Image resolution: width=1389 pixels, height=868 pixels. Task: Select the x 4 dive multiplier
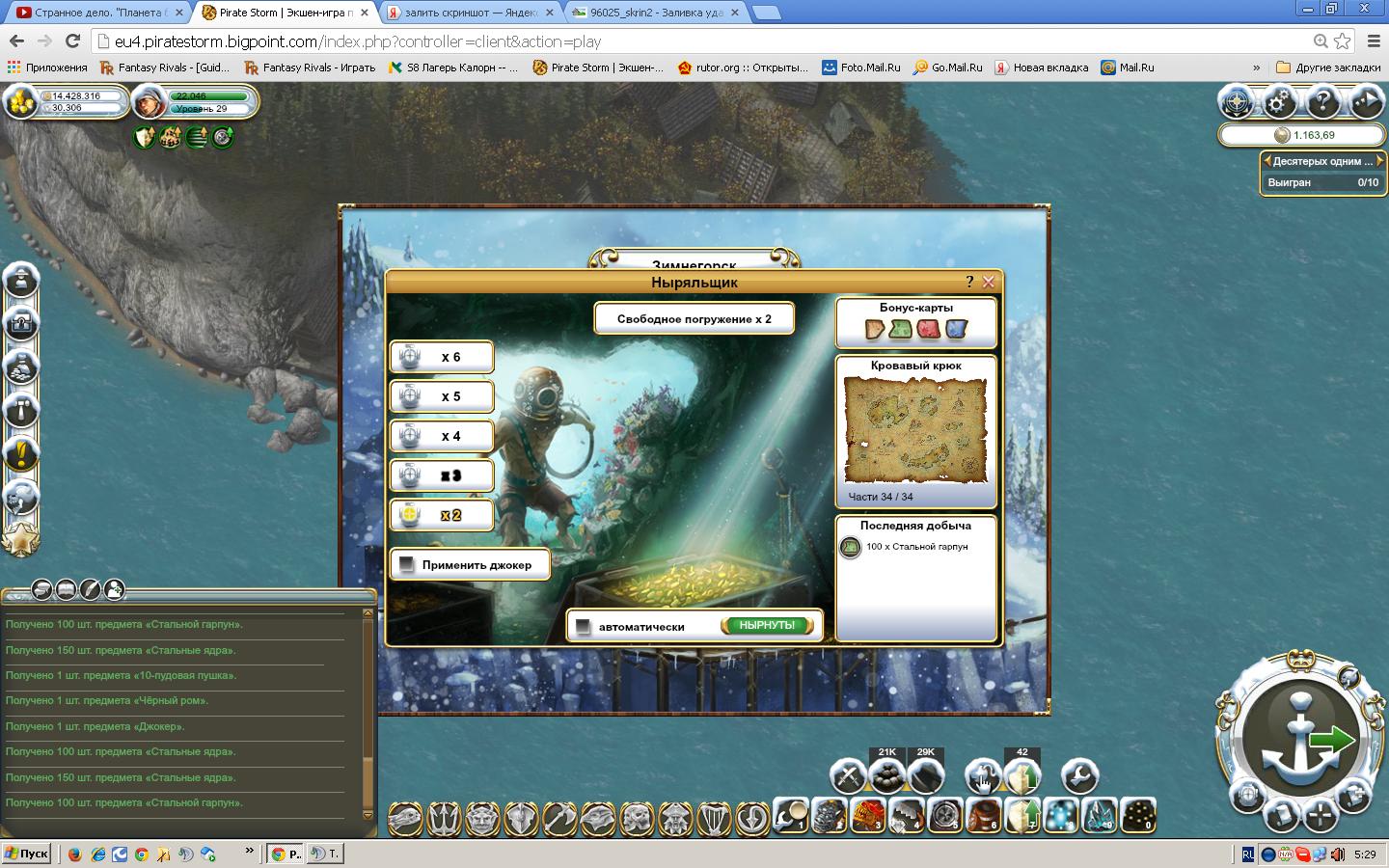click(442, 436)
